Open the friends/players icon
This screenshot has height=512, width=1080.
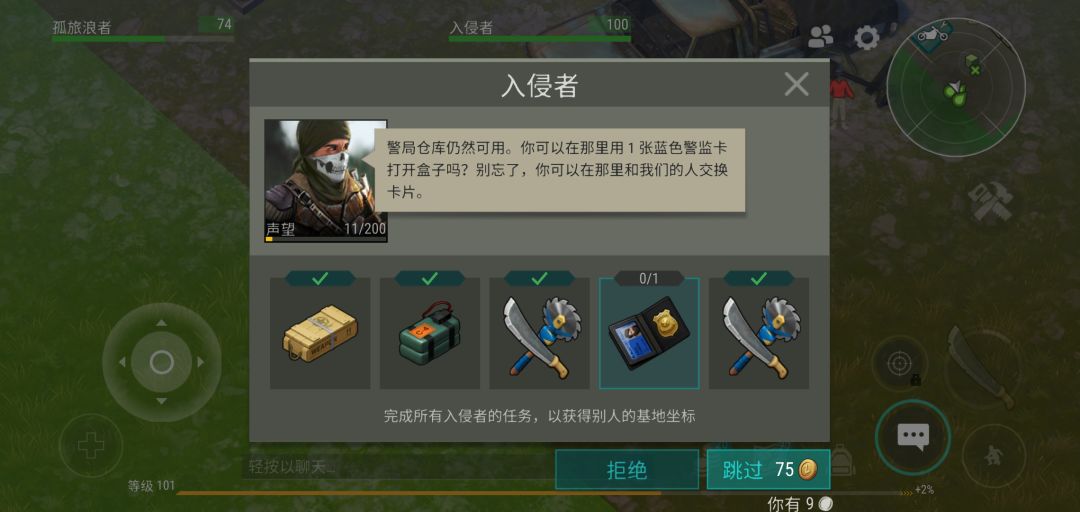click(820, 37)
